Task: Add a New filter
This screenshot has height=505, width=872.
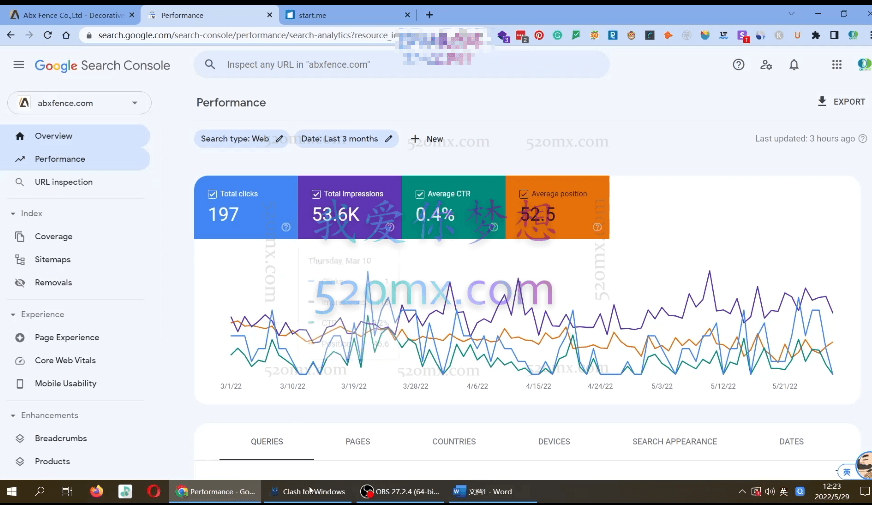Action: [427, 139]
